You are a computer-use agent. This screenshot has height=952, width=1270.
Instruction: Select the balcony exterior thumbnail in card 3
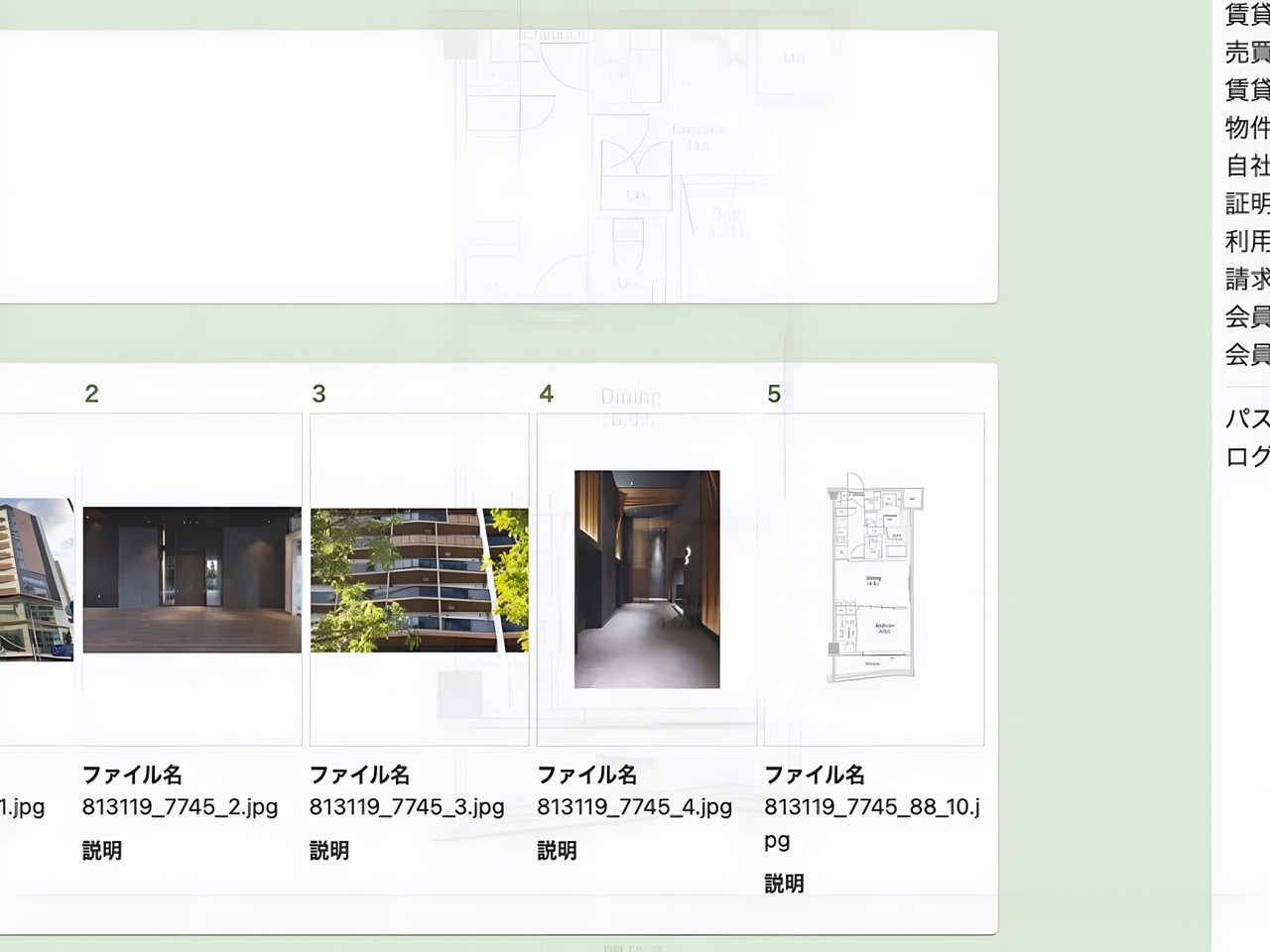(419, 580)
